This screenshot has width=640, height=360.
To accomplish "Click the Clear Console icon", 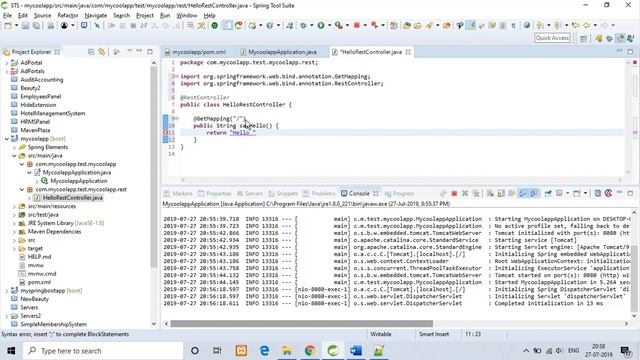I will click(490, 193).
